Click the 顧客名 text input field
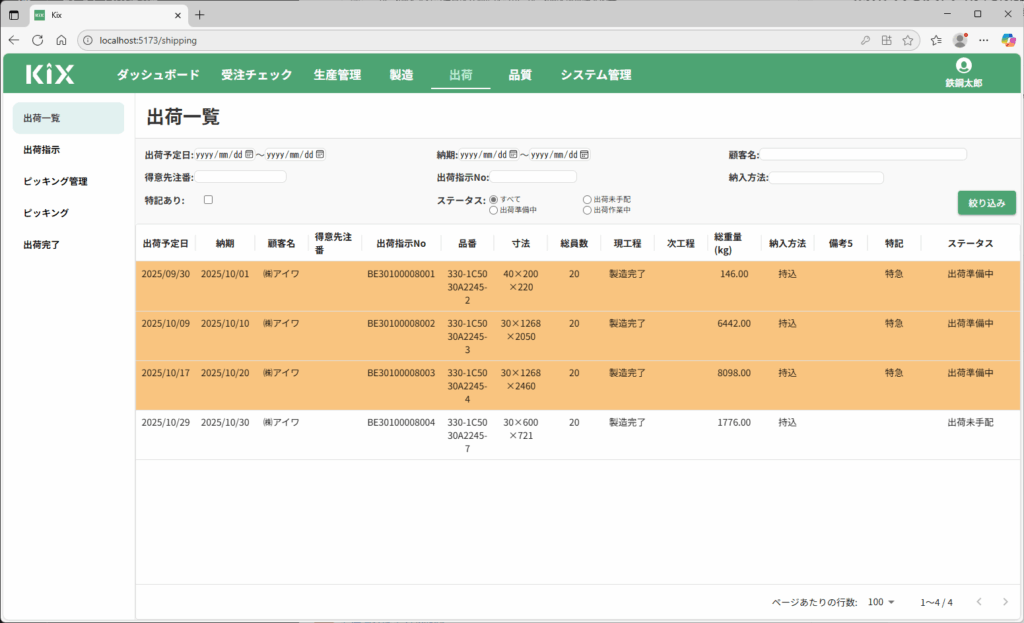The width and height of the screenshot is (1024, 623). [x=864, y=155]
